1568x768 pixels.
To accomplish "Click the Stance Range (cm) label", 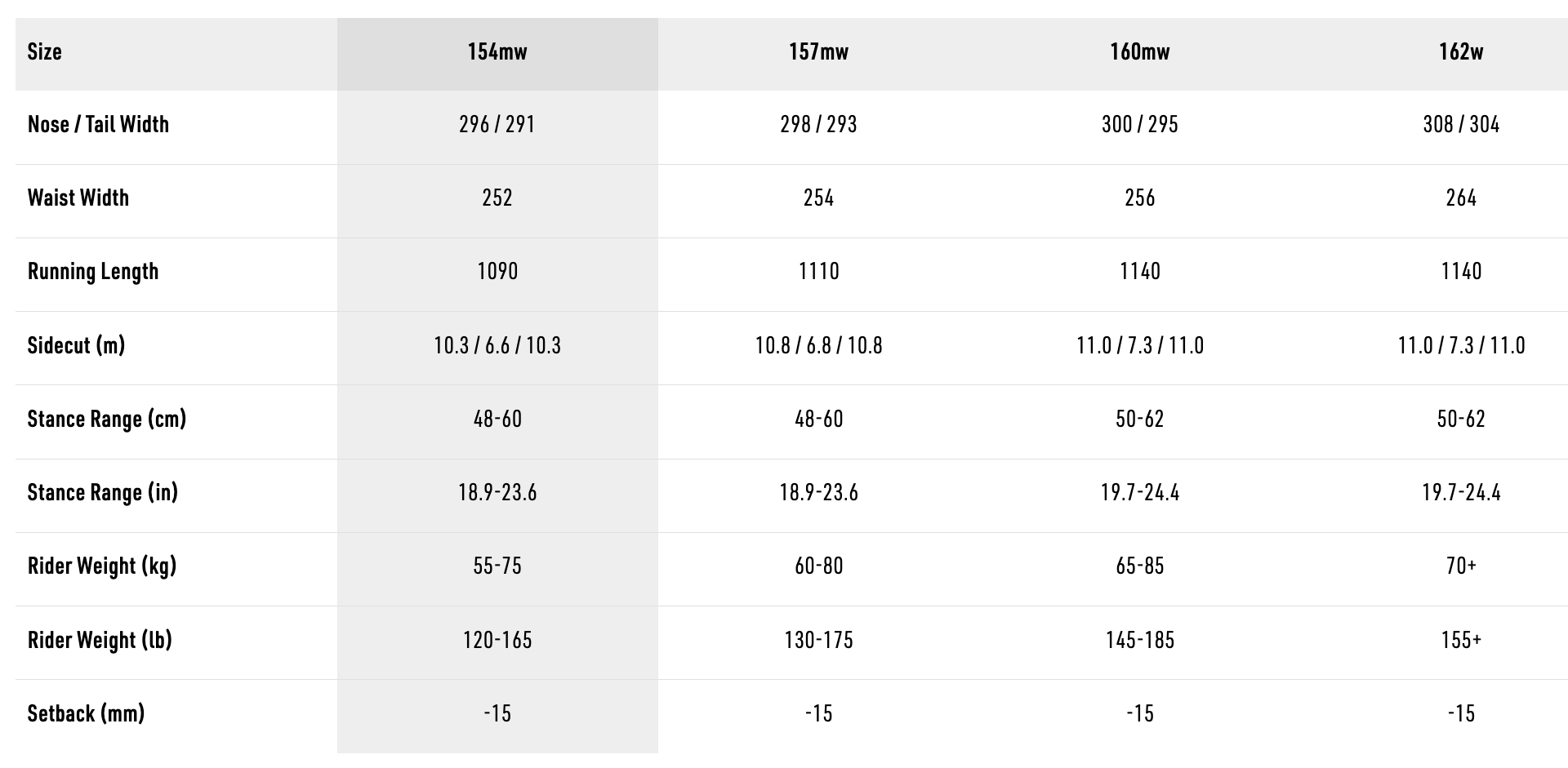I will 107,419.
